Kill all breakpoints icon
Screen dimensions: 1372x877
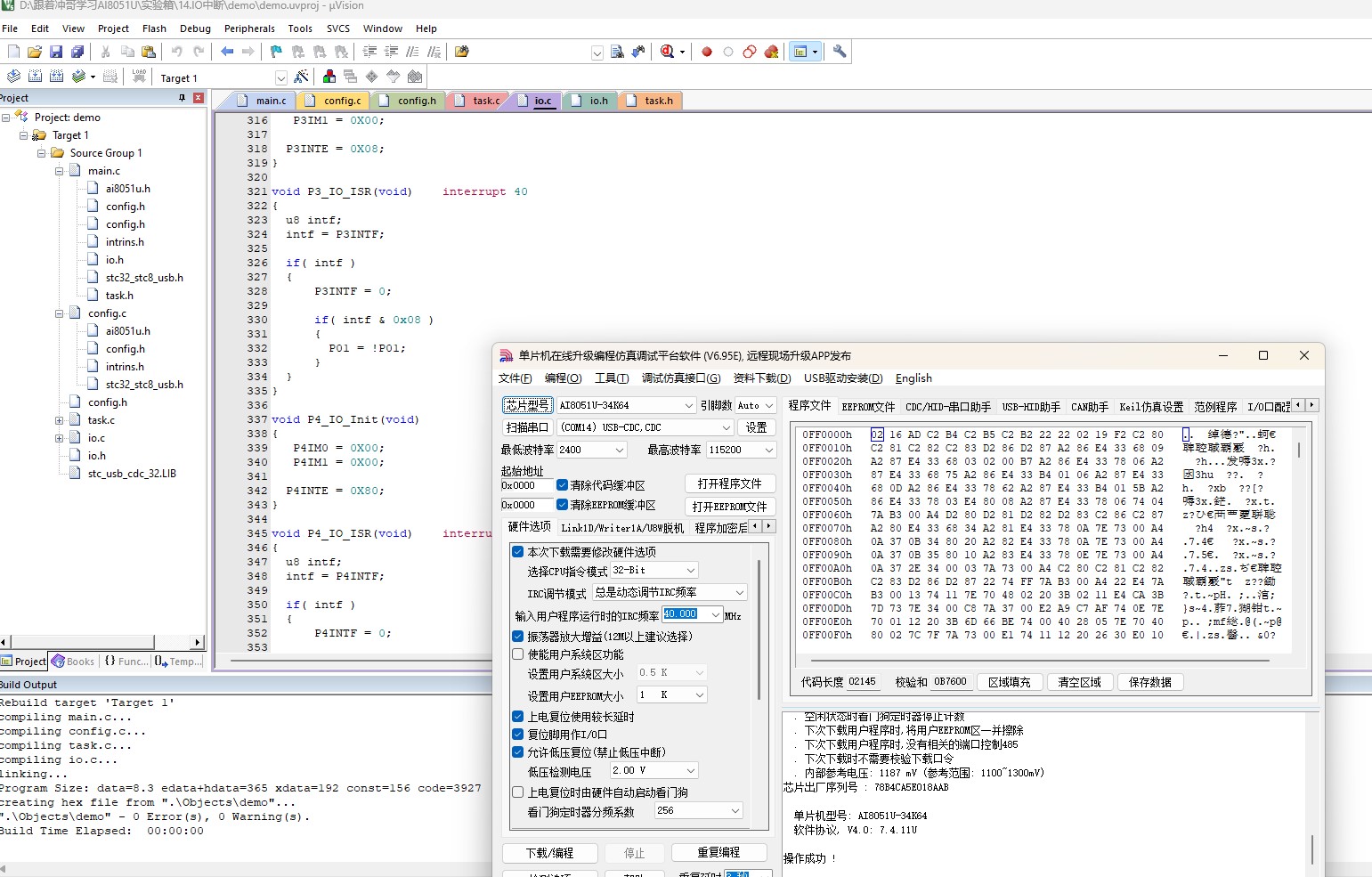771,52
